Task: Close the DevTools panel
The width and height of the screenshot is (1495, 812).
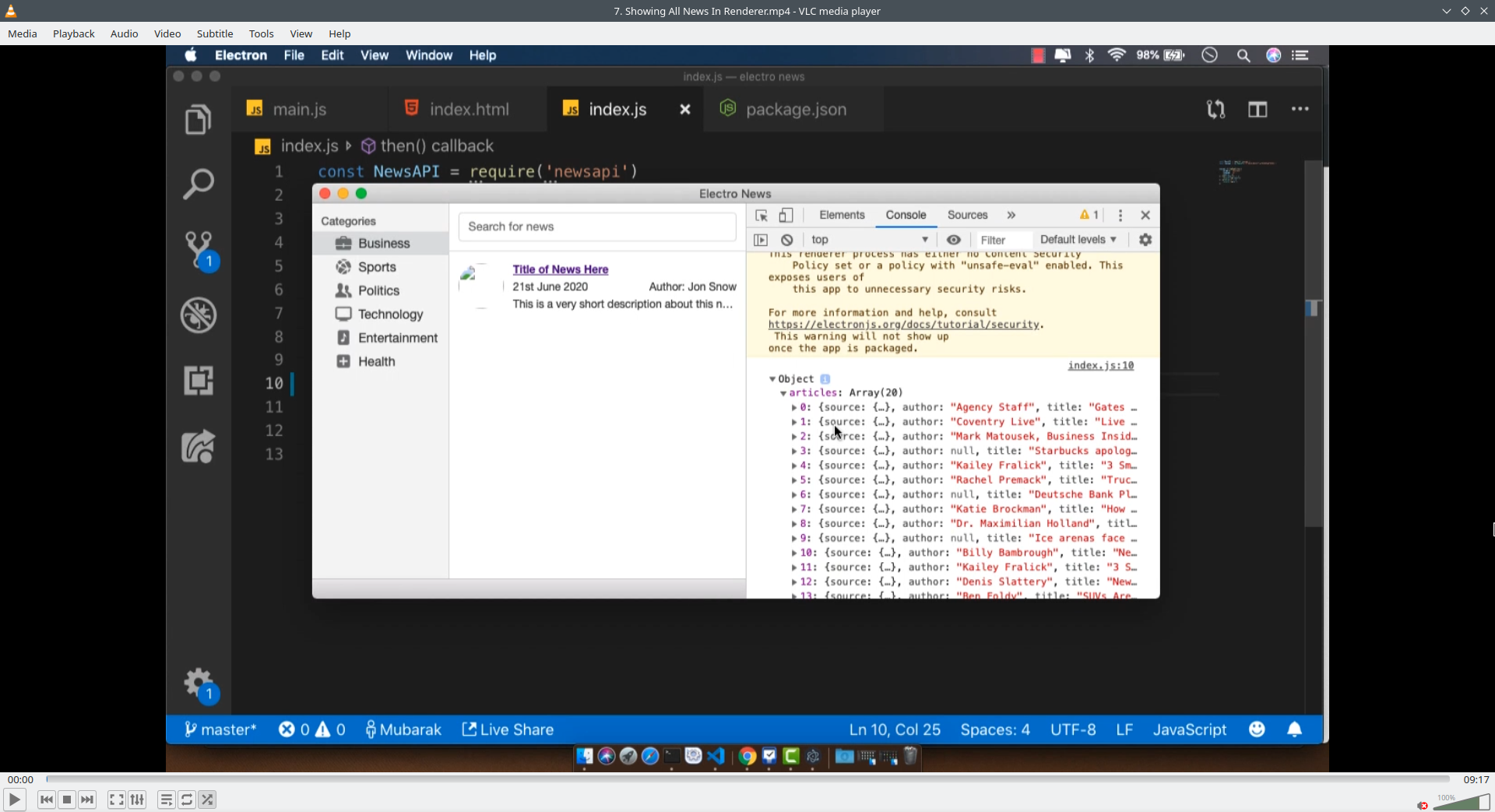Action: (x=1145, y=216)
